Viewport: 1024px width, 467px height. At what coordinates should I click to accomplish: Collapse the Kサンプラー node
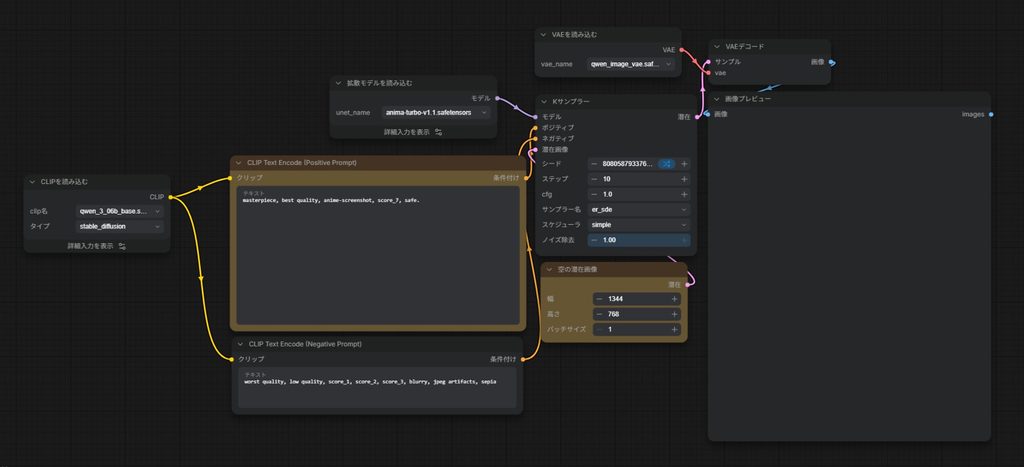[x=544, y=102]
